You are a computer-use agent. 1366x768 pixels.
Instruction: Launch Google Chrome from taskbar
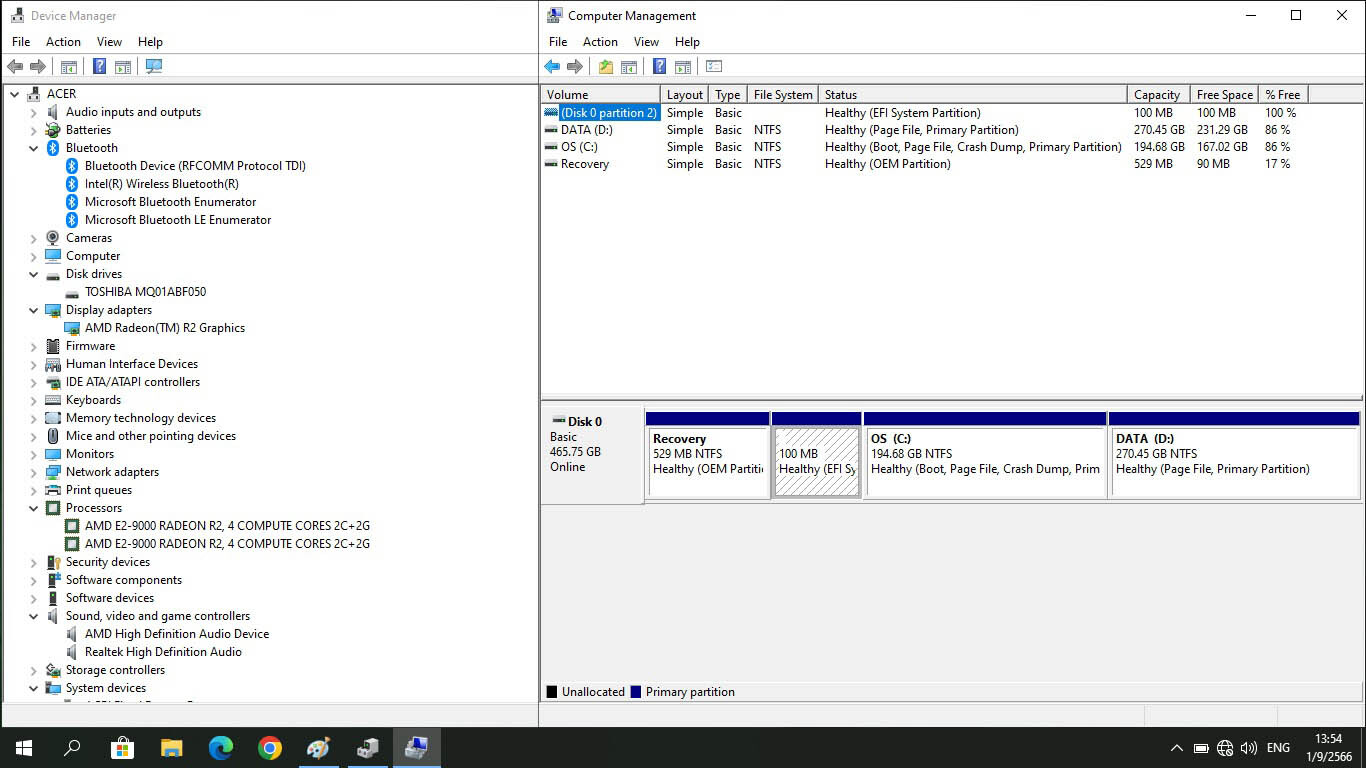click(x=269, y=748)
